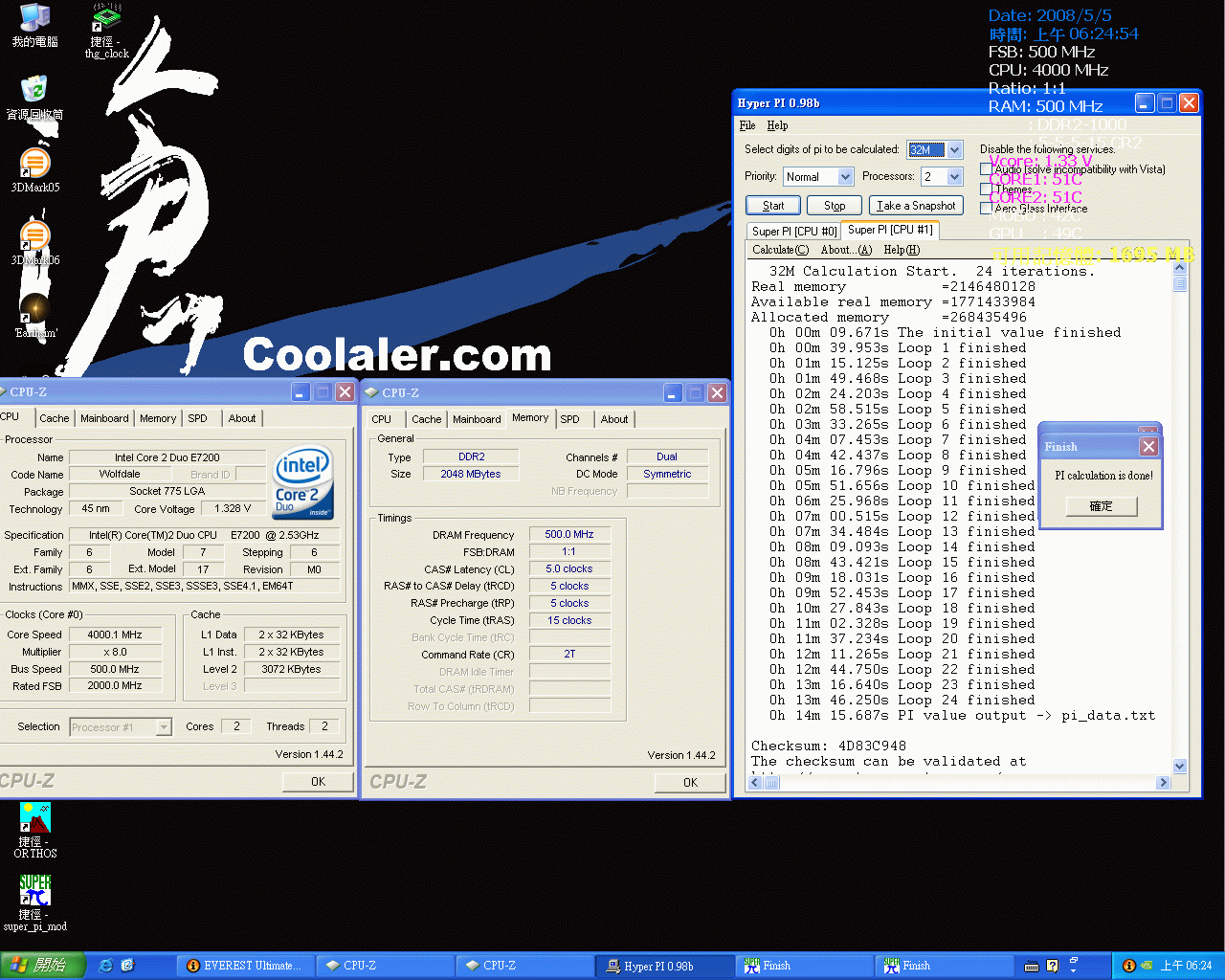Toggle the Themes service checkbox
This screenshot has width=1225, height=980.
pos(986,189)
